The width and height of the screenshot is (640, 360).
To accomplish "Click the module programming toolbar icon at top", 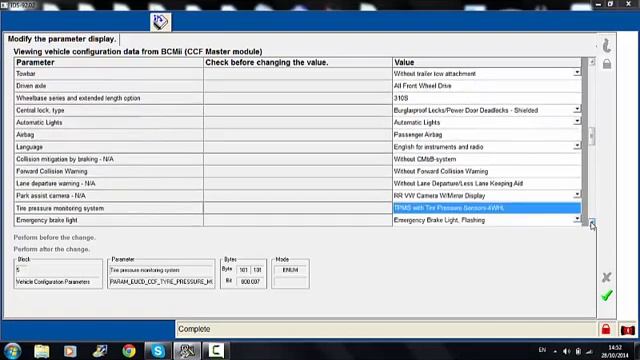I will point(160,22).
